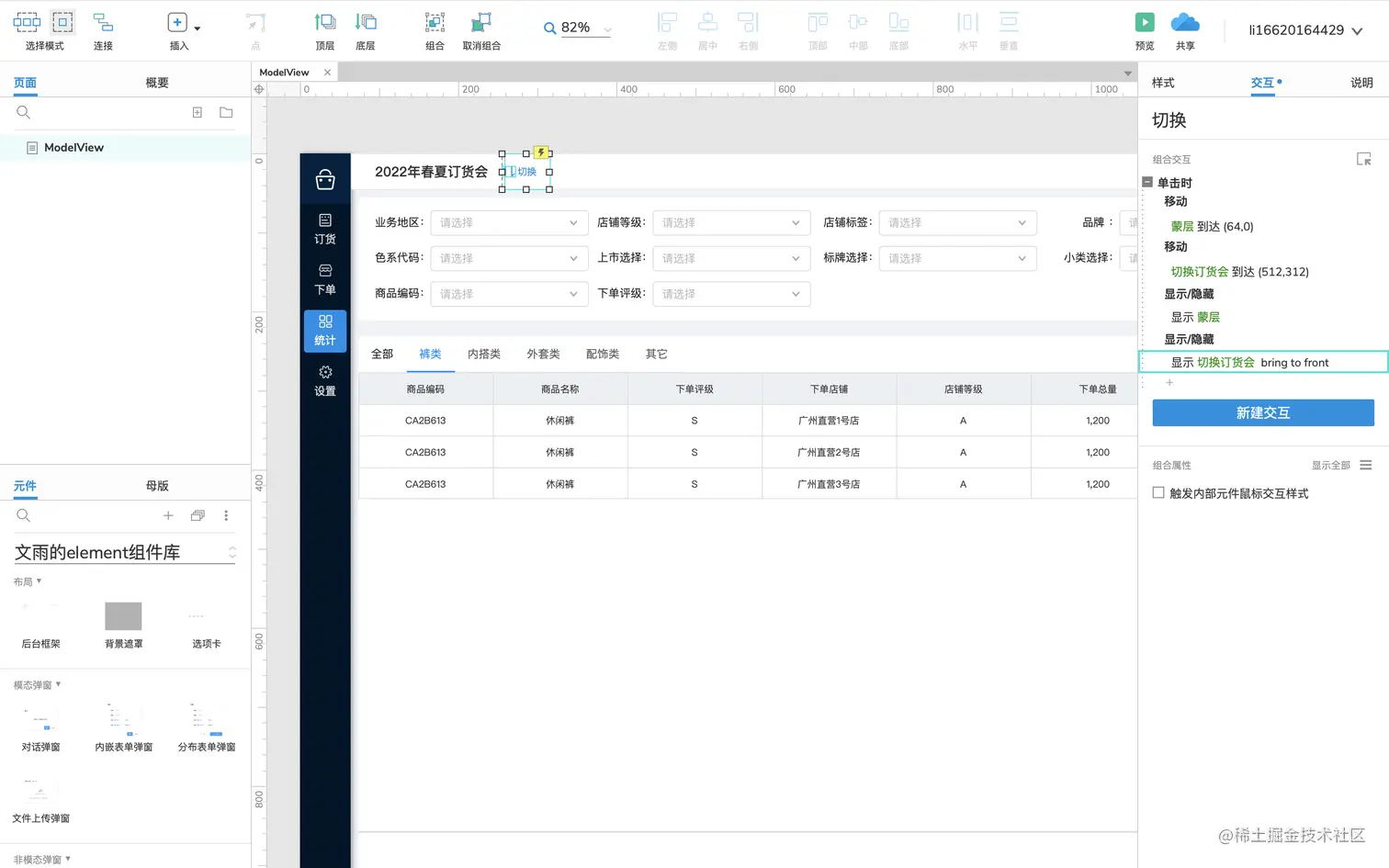The width and height of the screenshot is (1389, 868).
Task: Switch to the 说明 notes tab
Action: point(1361,83)
